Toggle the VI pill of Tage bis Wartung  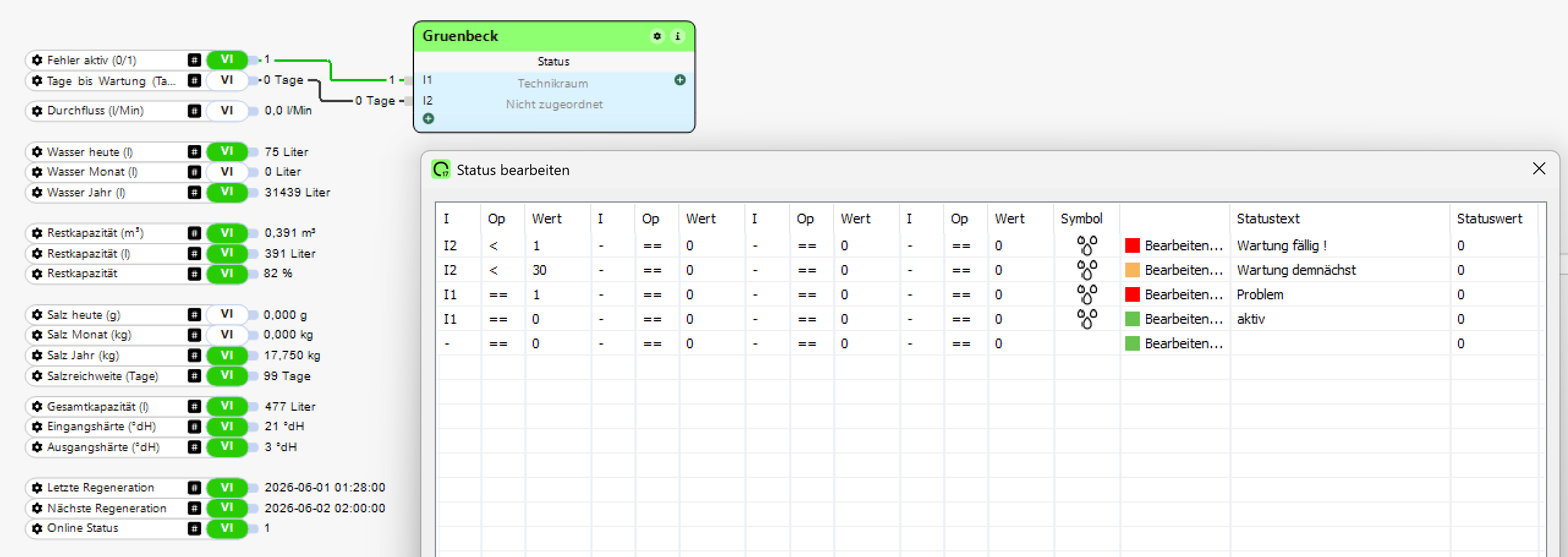227,80
